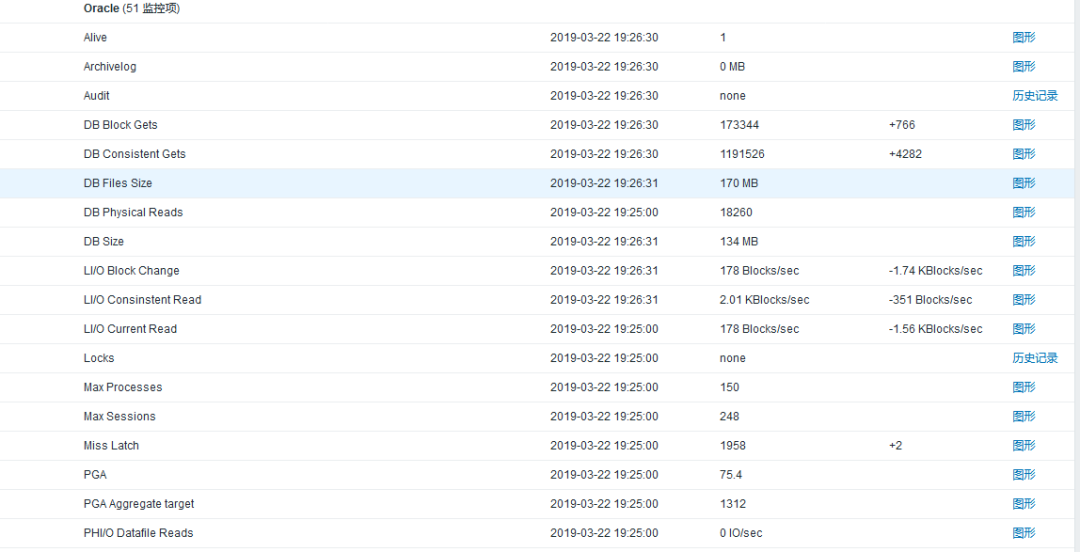Image resolution: width=1080 pixels, height=552 pixels.
Task: Click the Oracle group header
Action: click(132, 9)
